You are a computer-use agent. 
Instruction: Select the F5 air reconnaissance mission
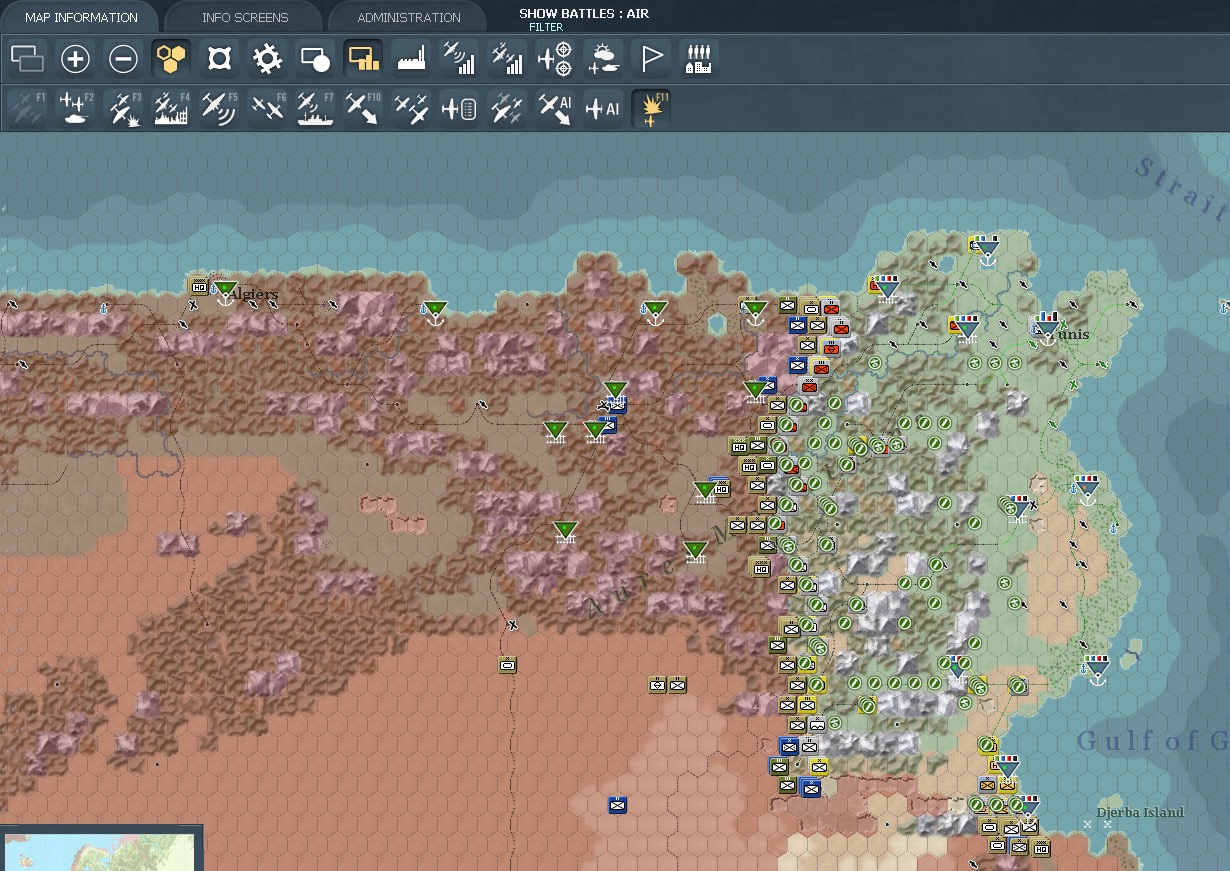pyautogui.click(x=218, y=107)
